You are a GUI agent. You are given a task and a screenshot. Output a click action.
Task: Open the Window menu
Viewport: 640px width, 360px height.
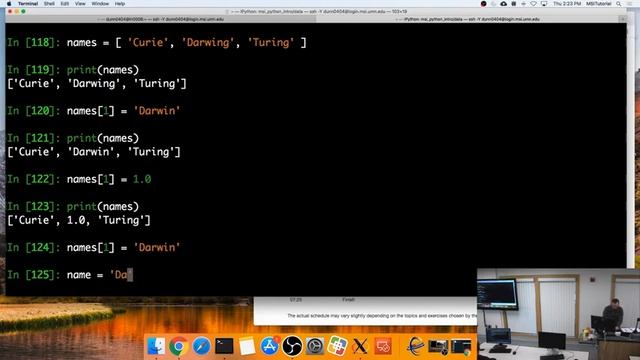(x=100, y=4)
